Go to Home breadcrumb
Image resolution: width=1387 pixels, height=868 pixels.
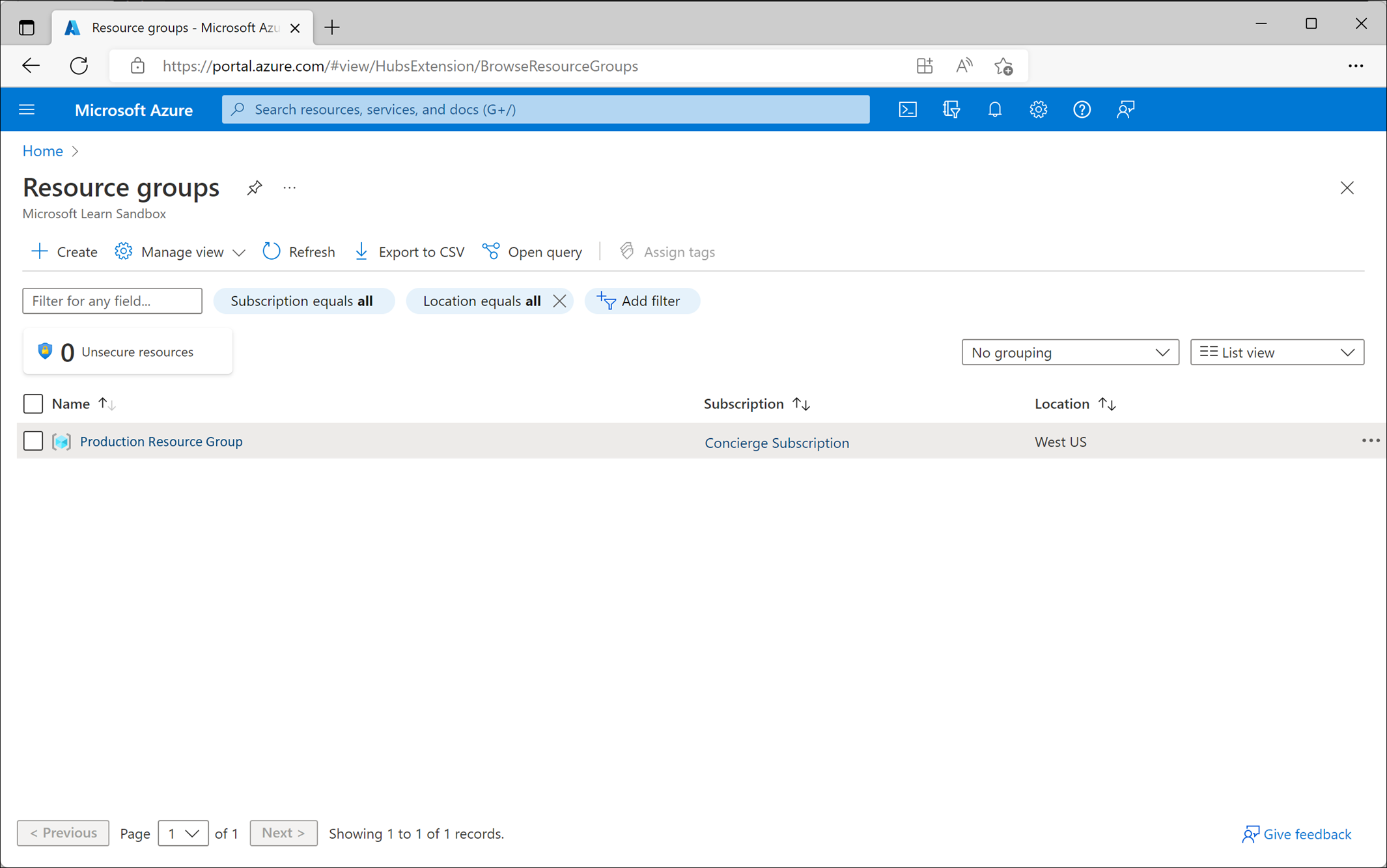tap(43, 151)
